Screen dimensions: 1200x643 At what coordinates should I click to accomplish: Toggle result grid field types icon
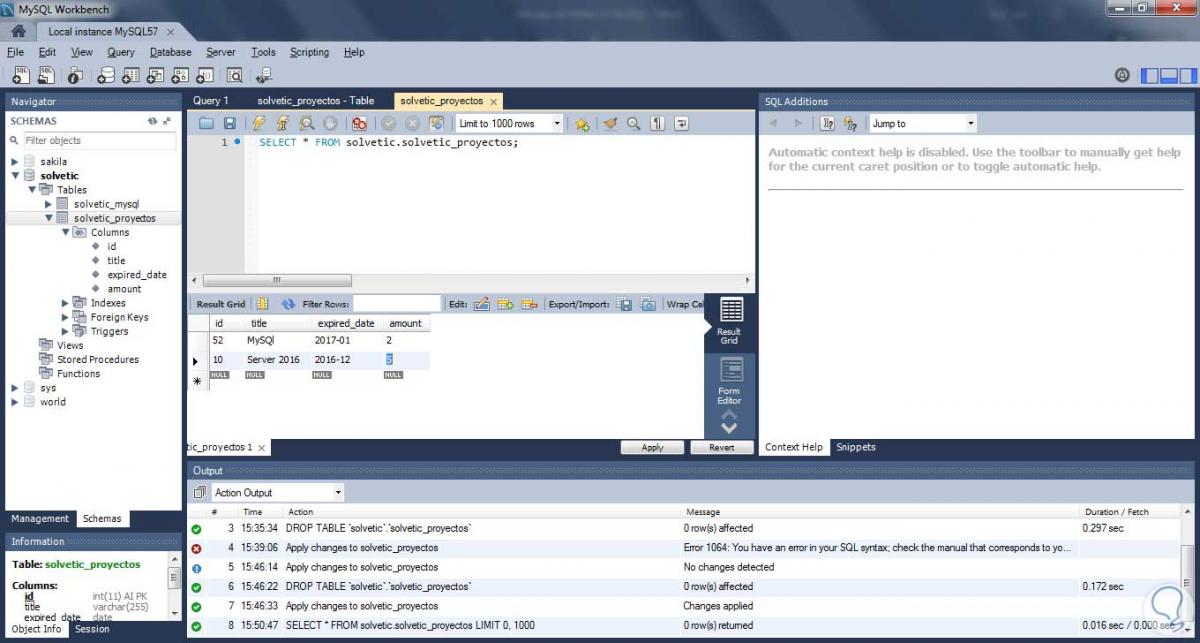263,304
